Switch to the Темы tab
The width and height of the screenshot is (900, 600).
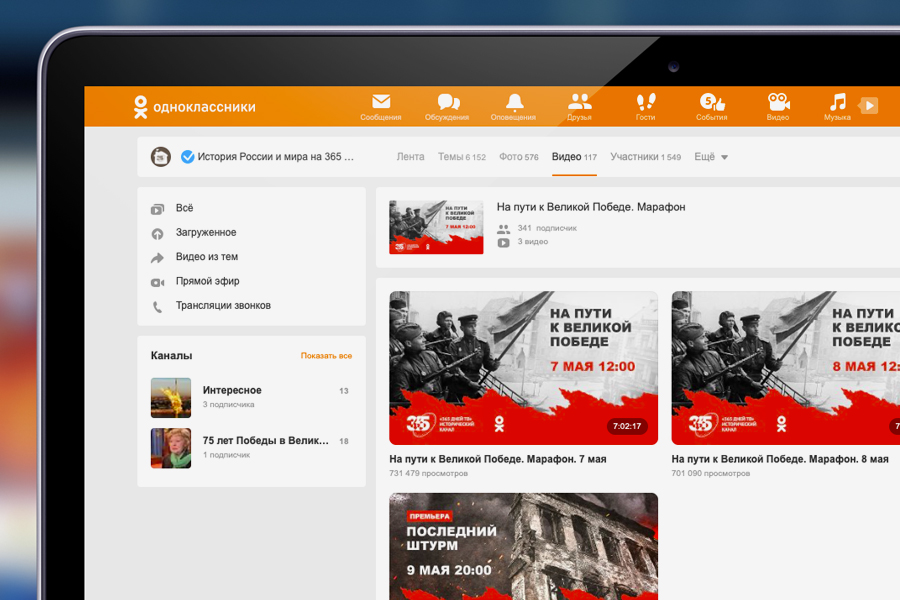click(461, 157)
